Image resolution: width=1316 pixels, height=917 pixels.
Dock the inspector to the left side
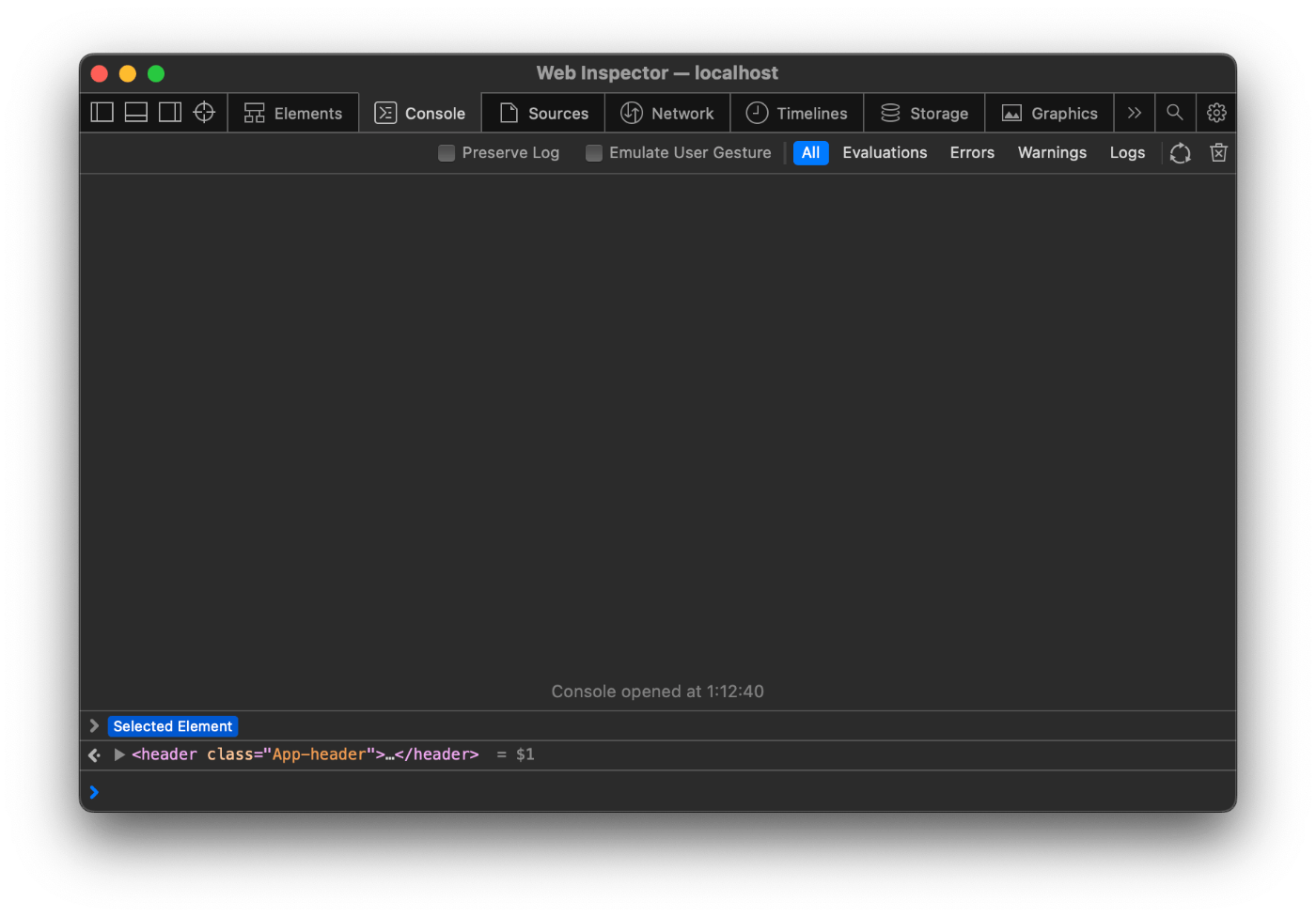pyautogui.click(x=102, y=112)
